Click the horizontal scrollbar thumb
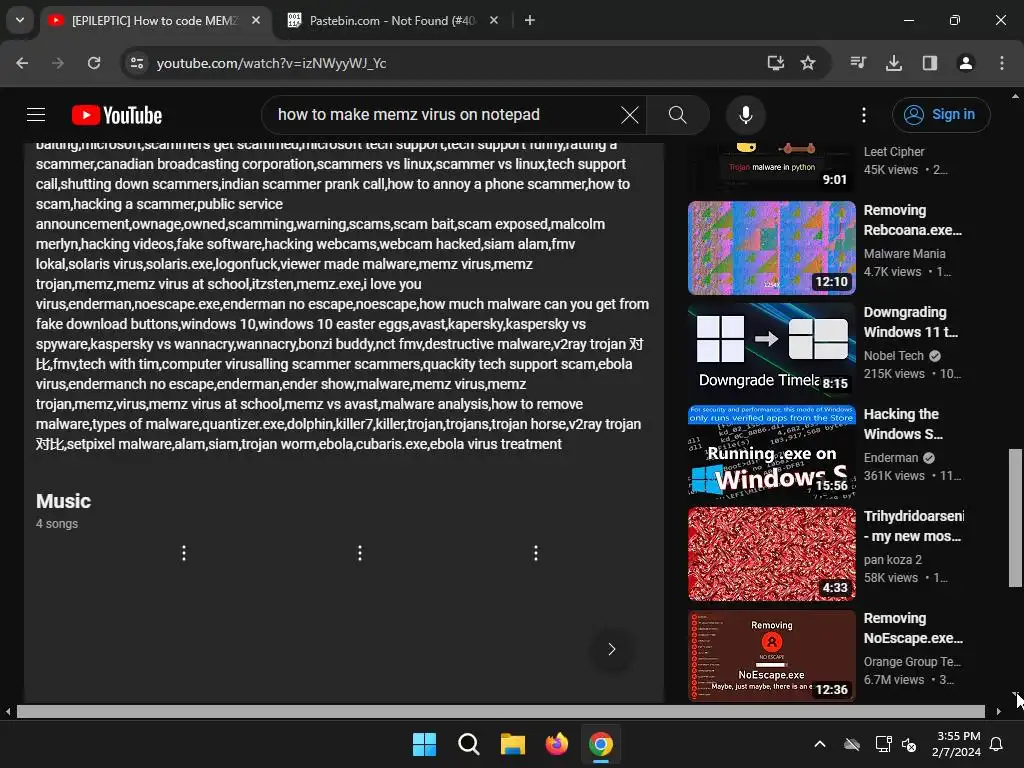 [x=500, y=712]
